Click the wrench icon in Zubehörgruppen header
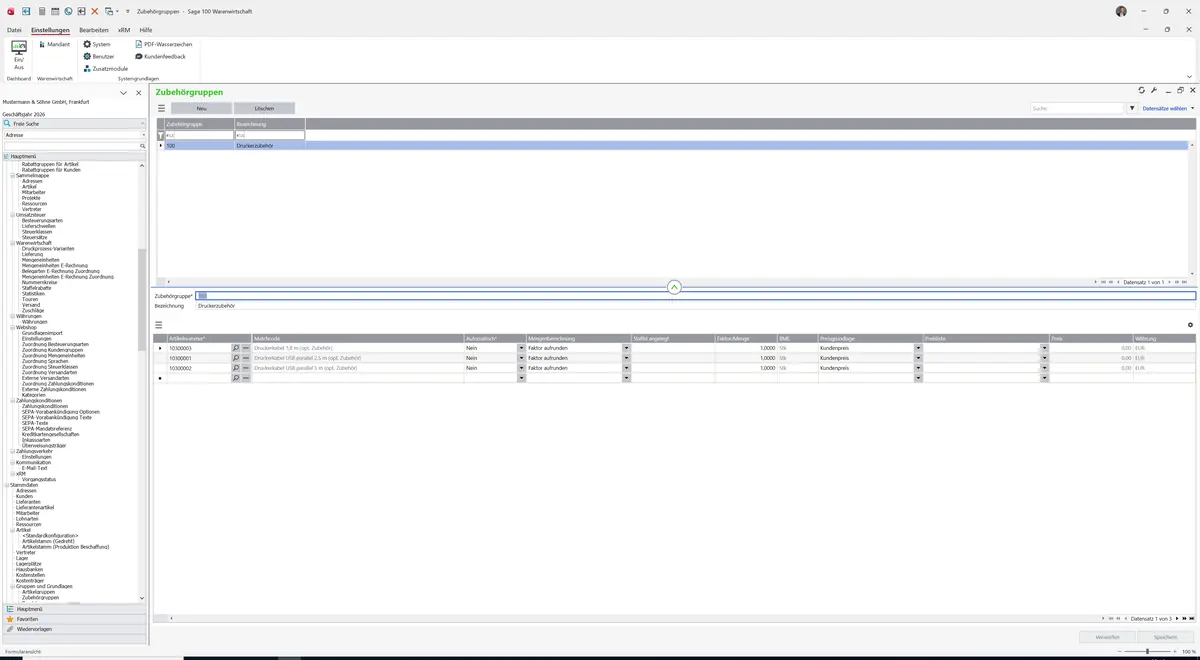This screenshot has height=660, width=1200. coord(1154,90)
